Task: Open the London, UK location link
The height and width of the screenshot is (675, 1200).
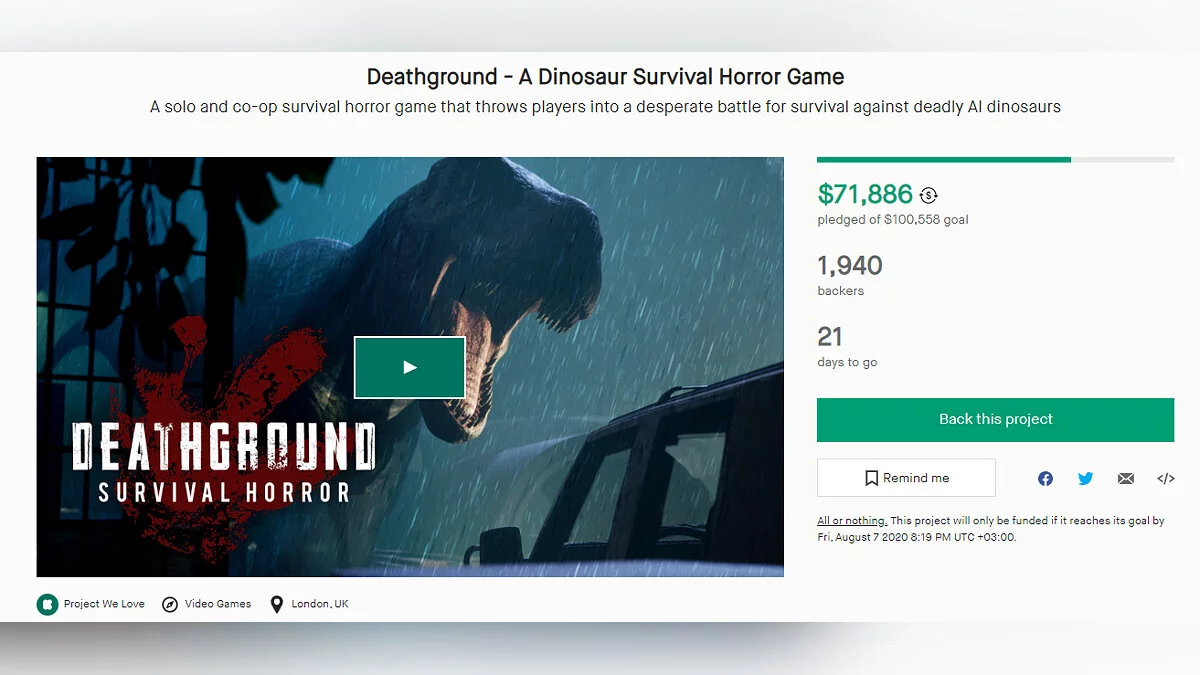Action: pos(320,604)
